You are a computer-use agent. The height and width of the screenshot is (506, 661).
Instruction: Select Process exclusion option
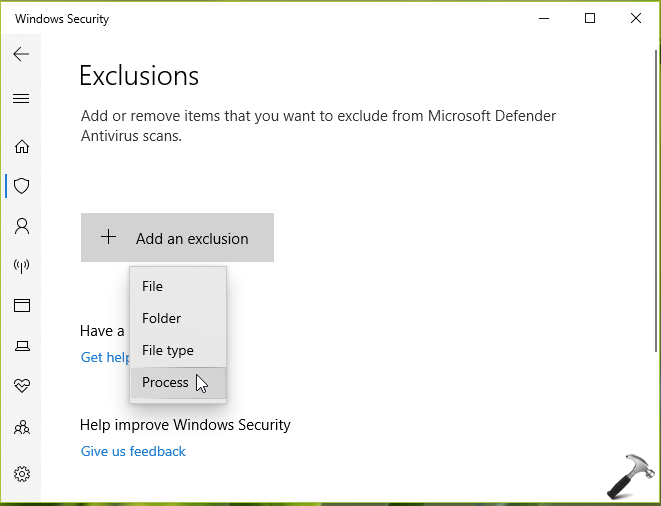166,382
